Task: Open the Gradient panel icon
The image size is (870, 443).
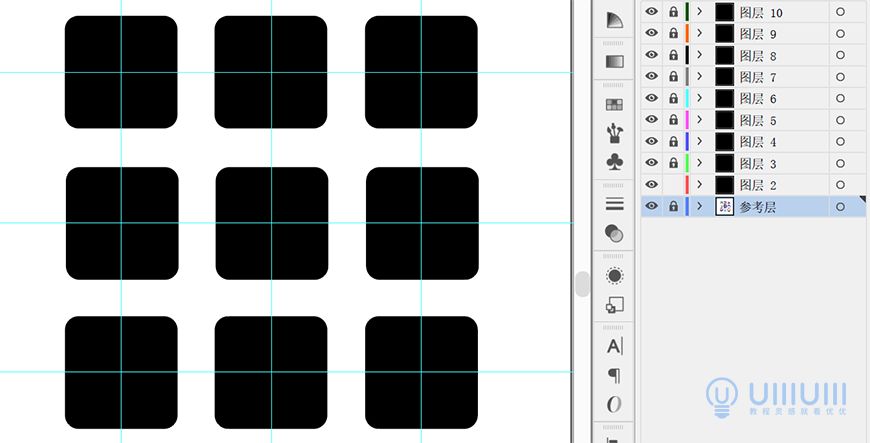Action: click(x=614, y=61)
